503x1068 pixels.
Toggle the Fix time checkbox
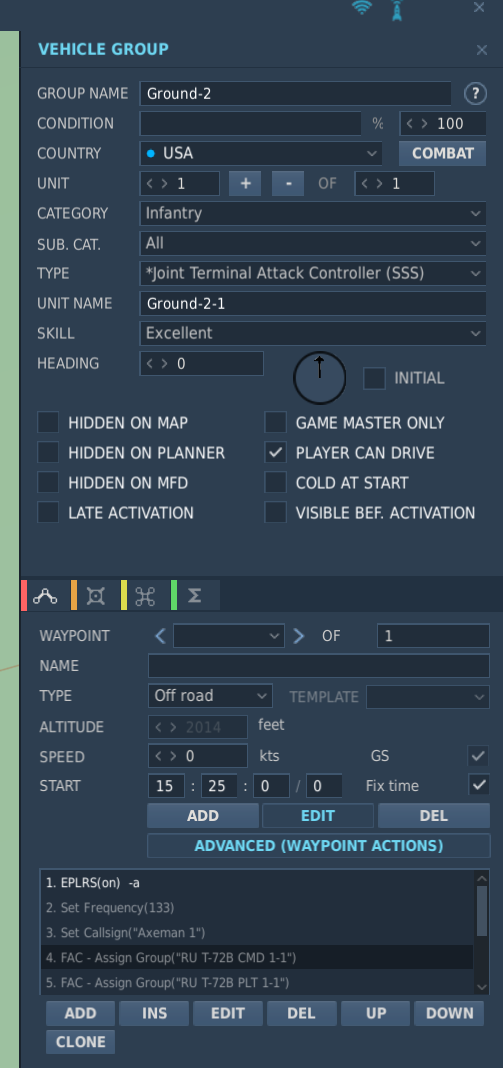(x=478, y=785)
